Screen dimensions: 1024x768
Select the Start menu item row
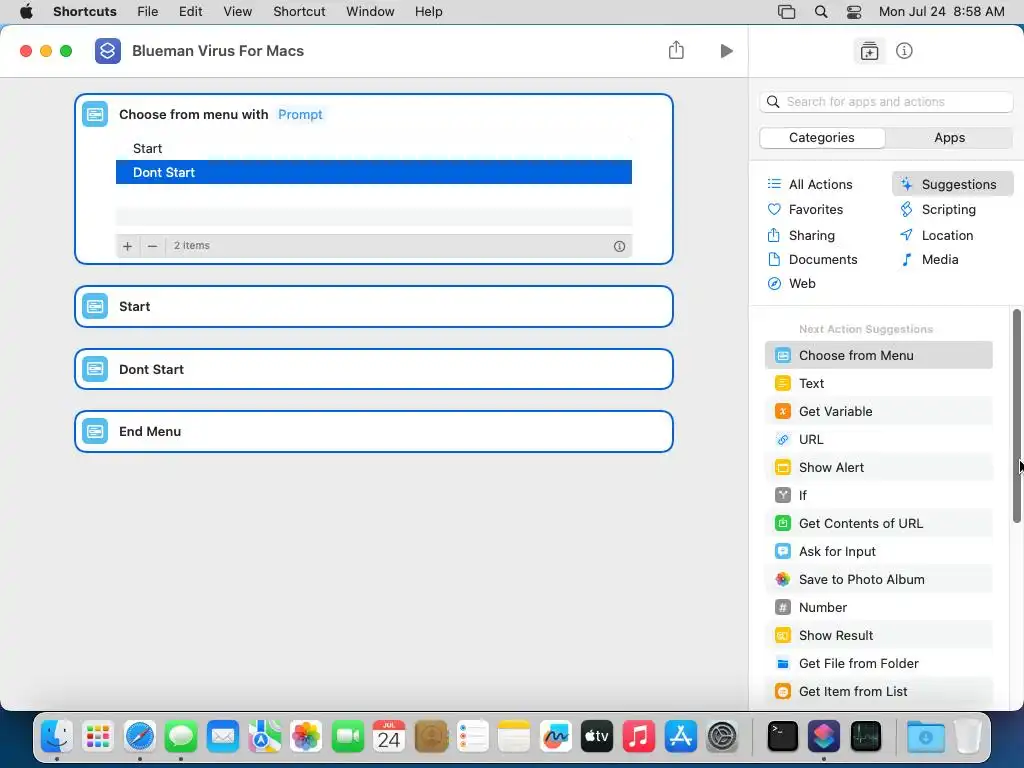(x=374, y=148)
